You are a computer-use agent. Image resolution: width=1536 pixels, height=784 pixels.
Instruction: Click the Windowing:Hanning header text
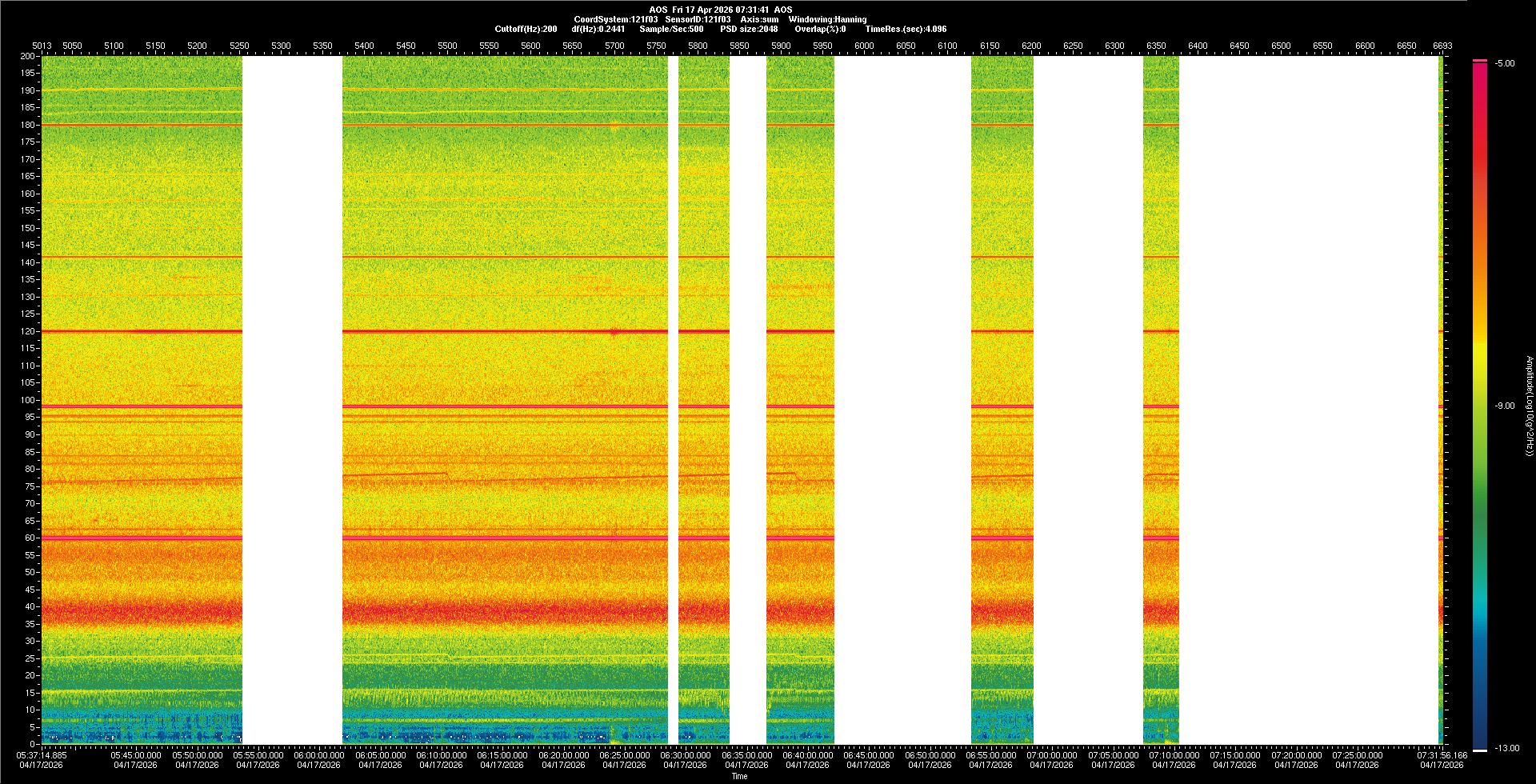point(827,20)
